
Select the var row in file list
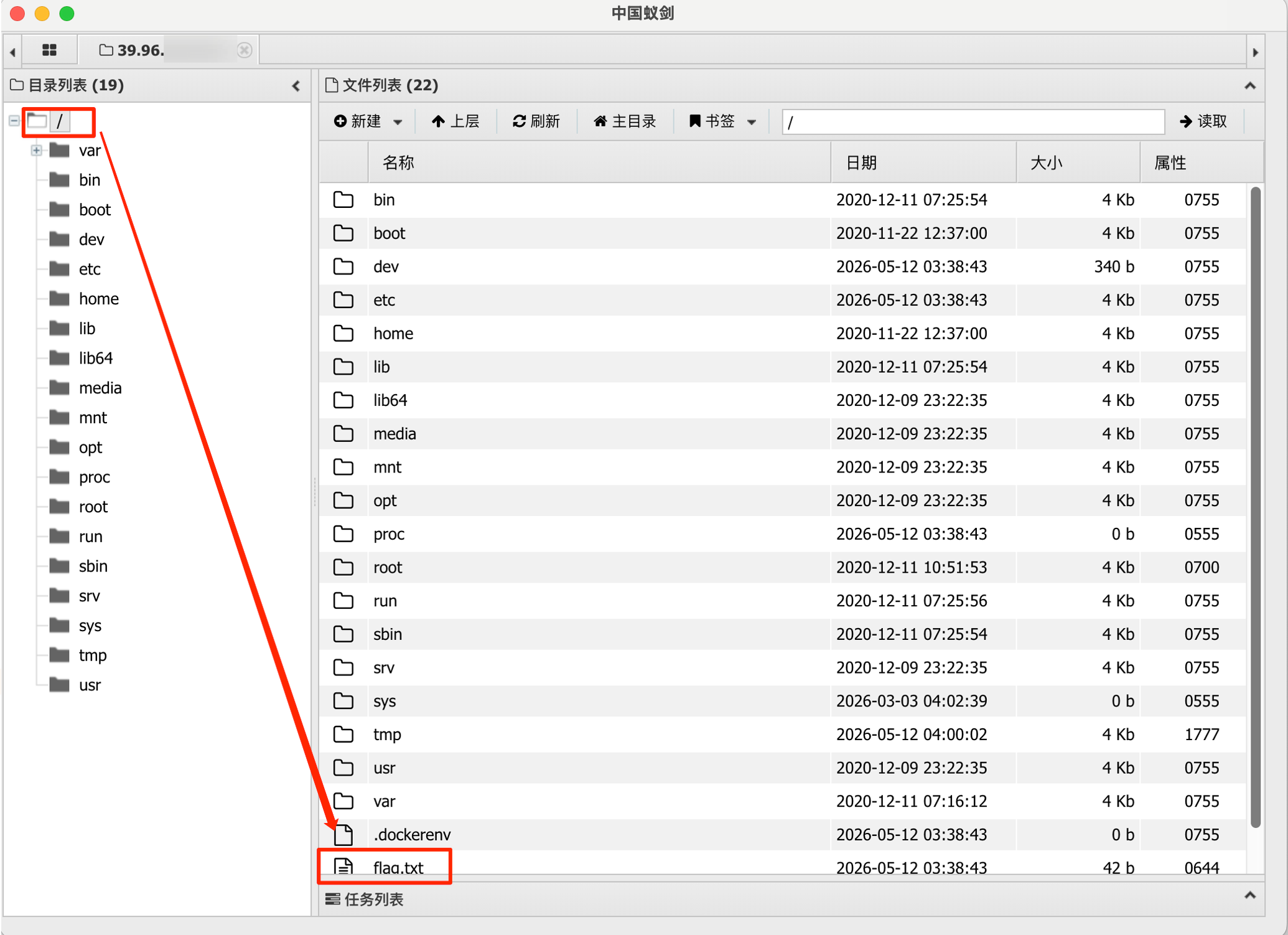tap(783, 802)
